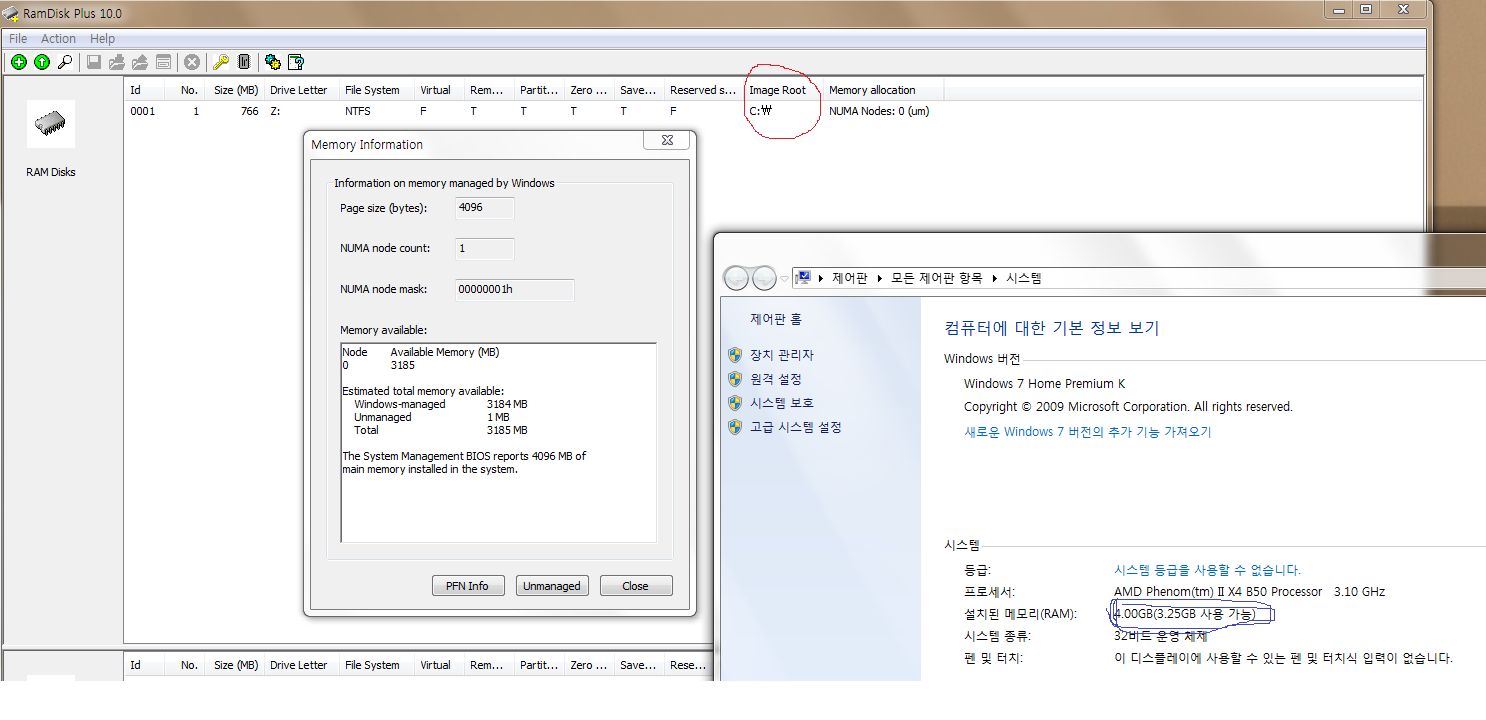This screenshot has height=720, width=1486.
Task: Click the shield icon beside 시스템 보호
Action: point(735,403)
